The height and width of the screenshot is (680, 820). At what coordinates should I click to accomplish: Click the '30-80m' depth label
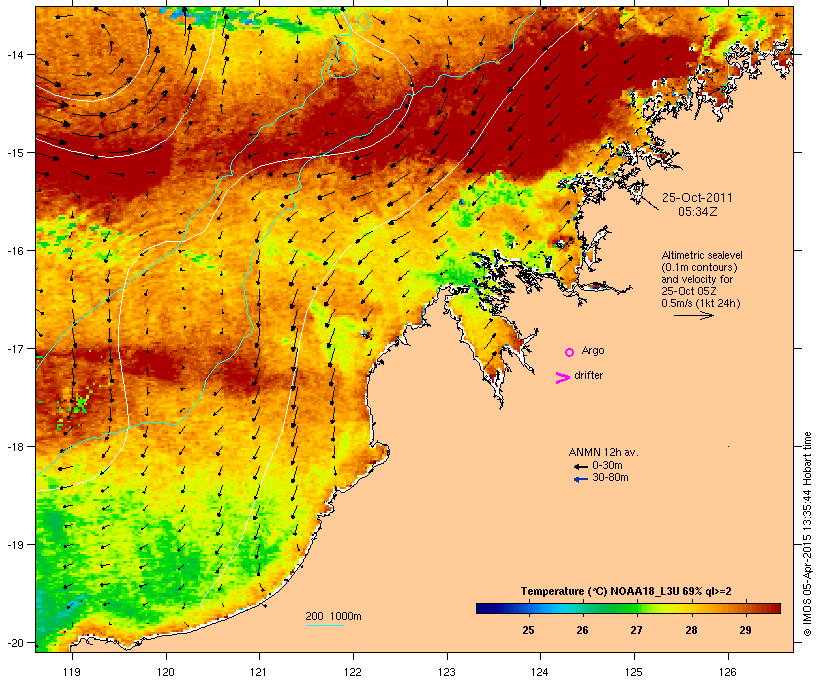pos(610,478)
